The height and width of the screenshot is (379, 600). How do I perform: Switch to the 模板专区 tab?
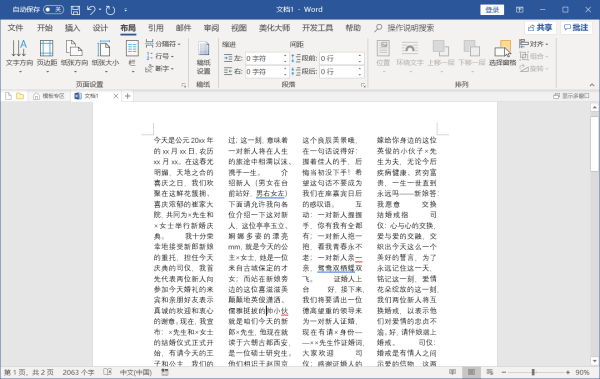[x=49, y=96]
